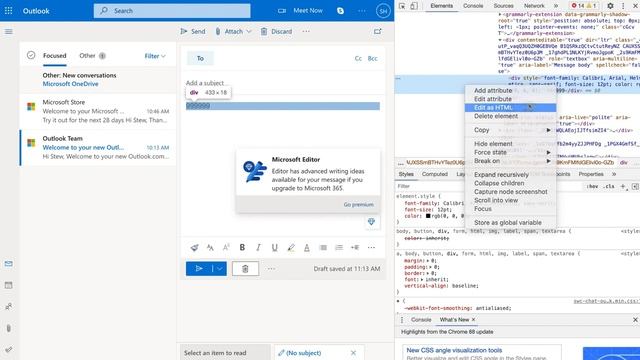This screenshot has width=640, height=360.
Task: Choose Capture node screenshot
Action: (510, 192)
